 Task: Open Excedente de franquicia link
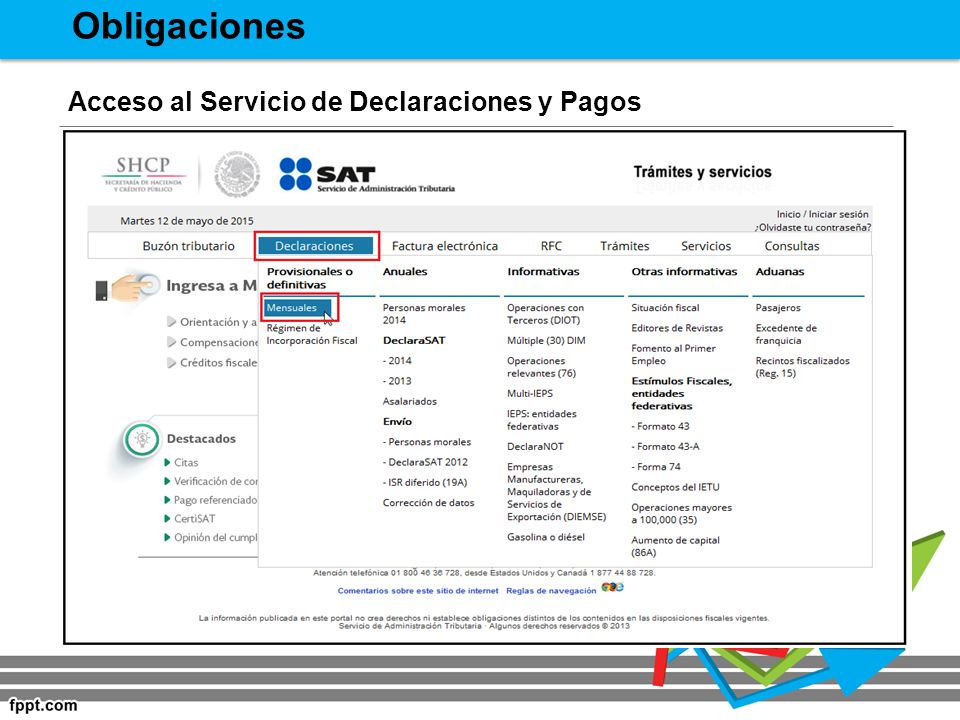pos(786,334)
